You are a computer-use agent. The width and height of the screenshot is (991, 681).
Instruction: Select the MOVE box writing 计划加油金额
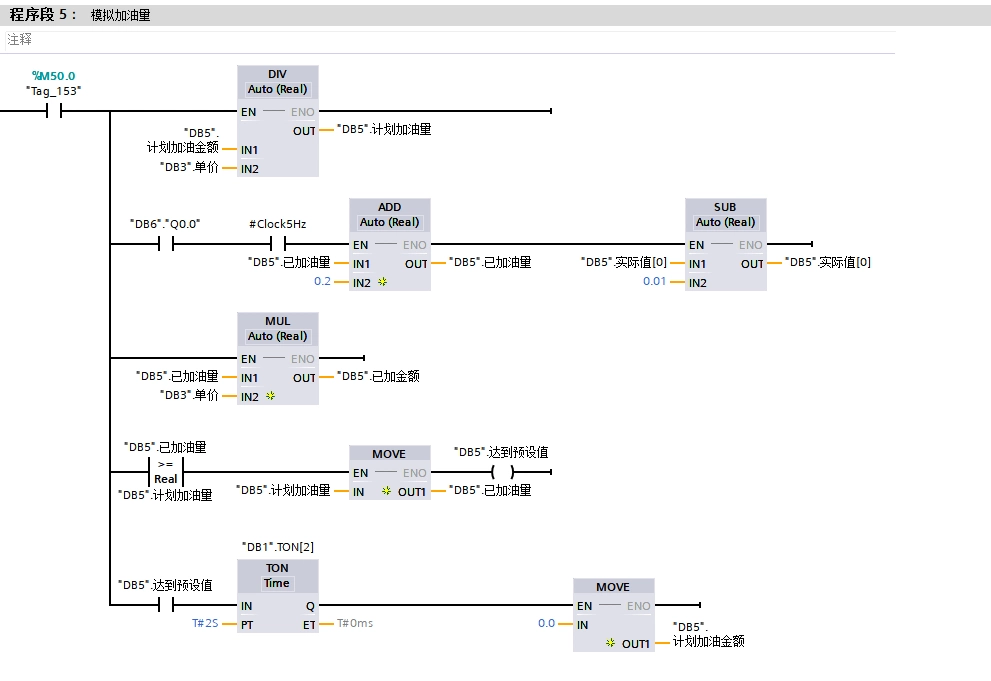[x=613, y=615]
